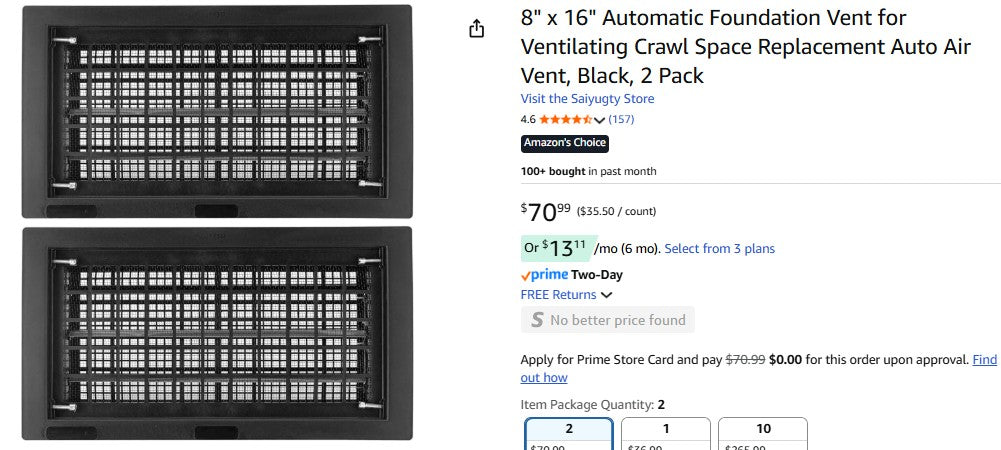Expand the FREE Returns dropdown
Screen dimensions: 1001x450
point(607,295)
